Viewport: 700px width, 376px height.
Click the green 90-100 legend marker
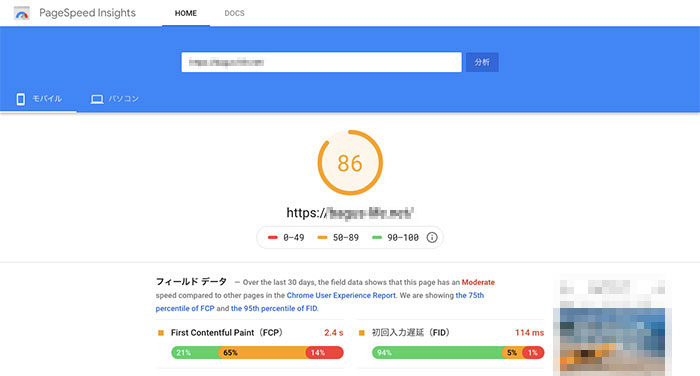coord(377,238)
